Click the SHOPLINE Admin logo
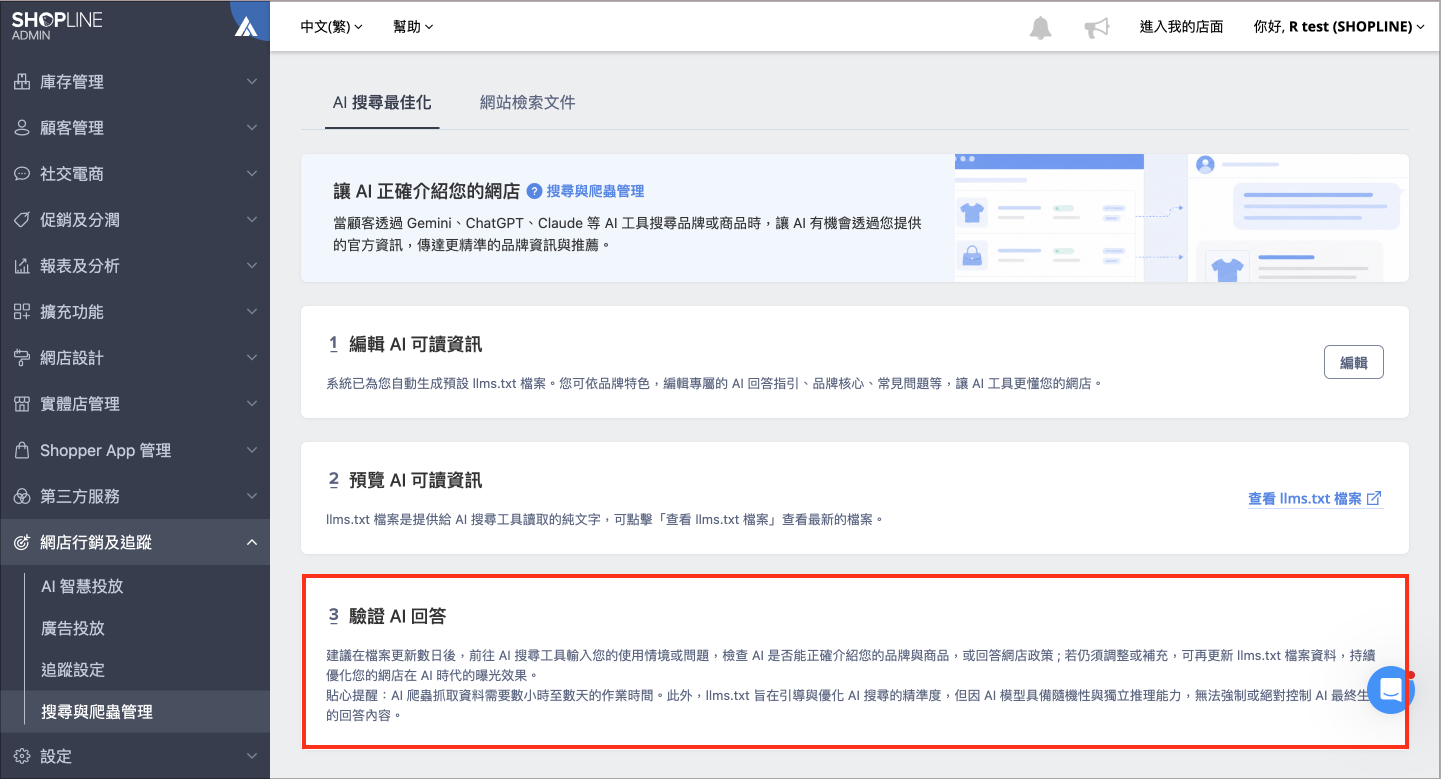 tap(57, 26)
